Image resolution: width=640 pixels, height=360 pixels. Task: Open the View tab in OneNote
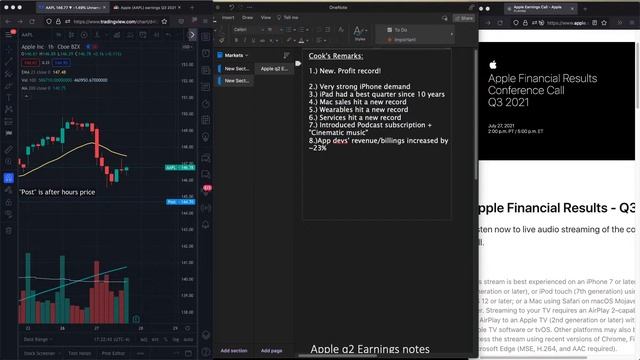(266, 18)
